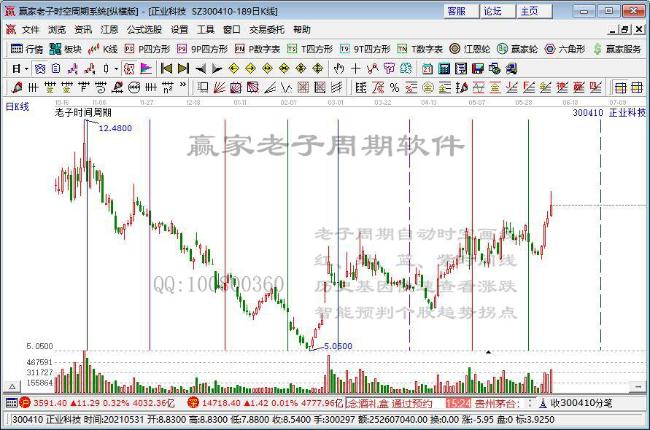Open the 江恩 menu

109,29
